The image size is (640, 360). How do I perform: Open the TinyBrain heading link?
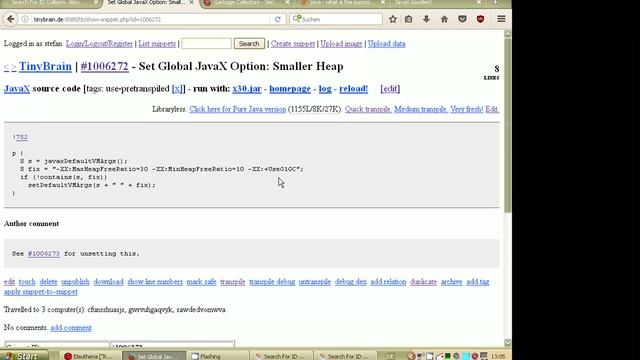point(45,66)
